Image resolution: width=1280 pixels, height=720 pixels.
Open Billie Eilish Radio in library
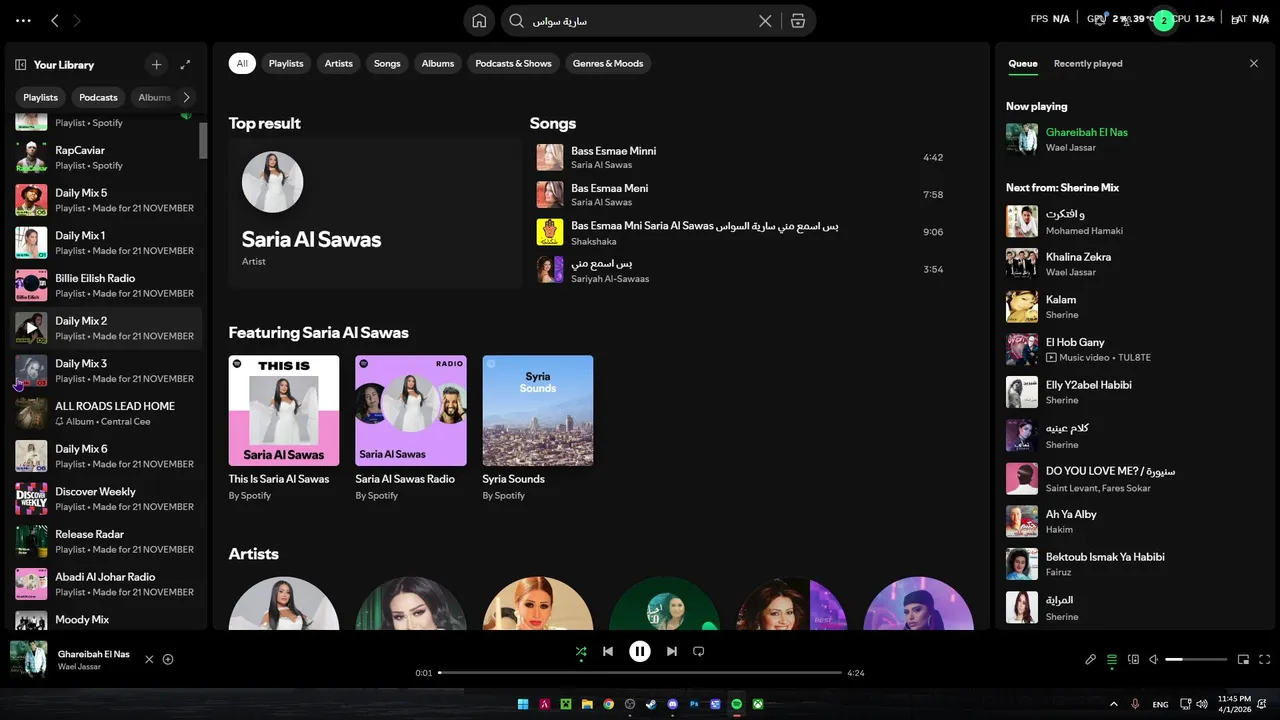pos(107,285)
